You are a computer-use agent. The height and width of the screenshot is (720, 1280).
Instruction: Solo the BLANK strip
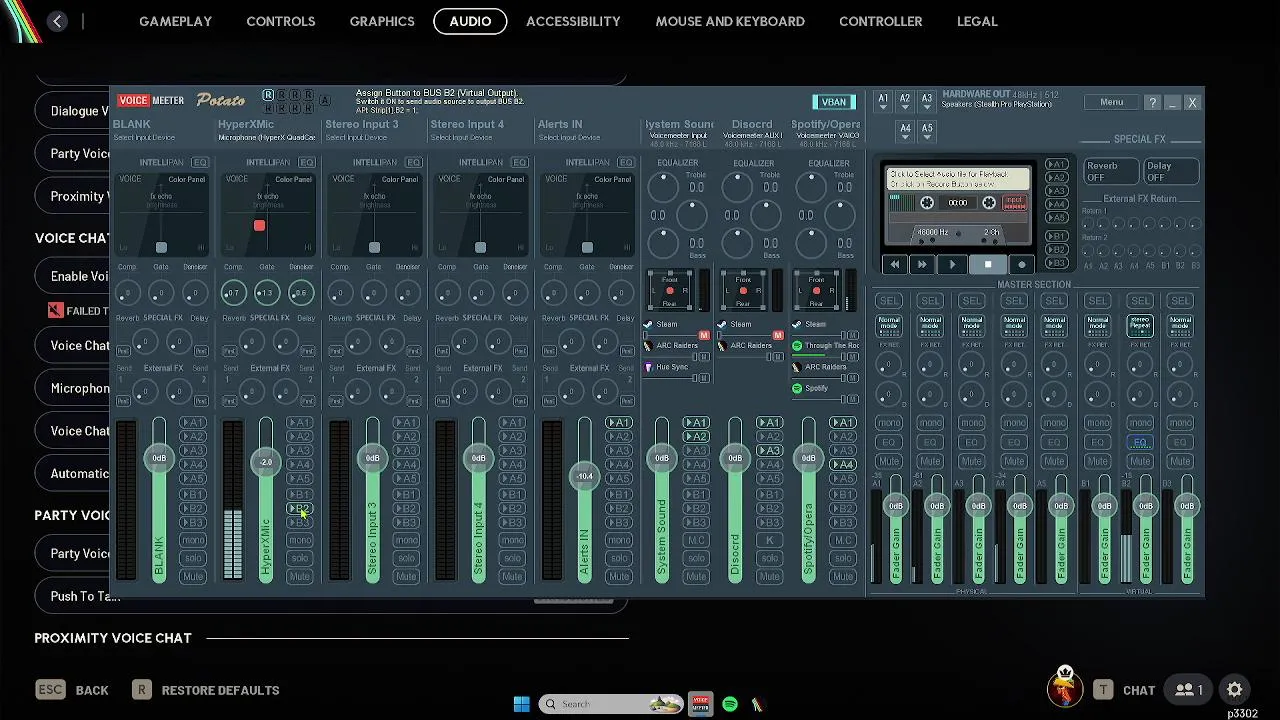[x=193, y=558]
